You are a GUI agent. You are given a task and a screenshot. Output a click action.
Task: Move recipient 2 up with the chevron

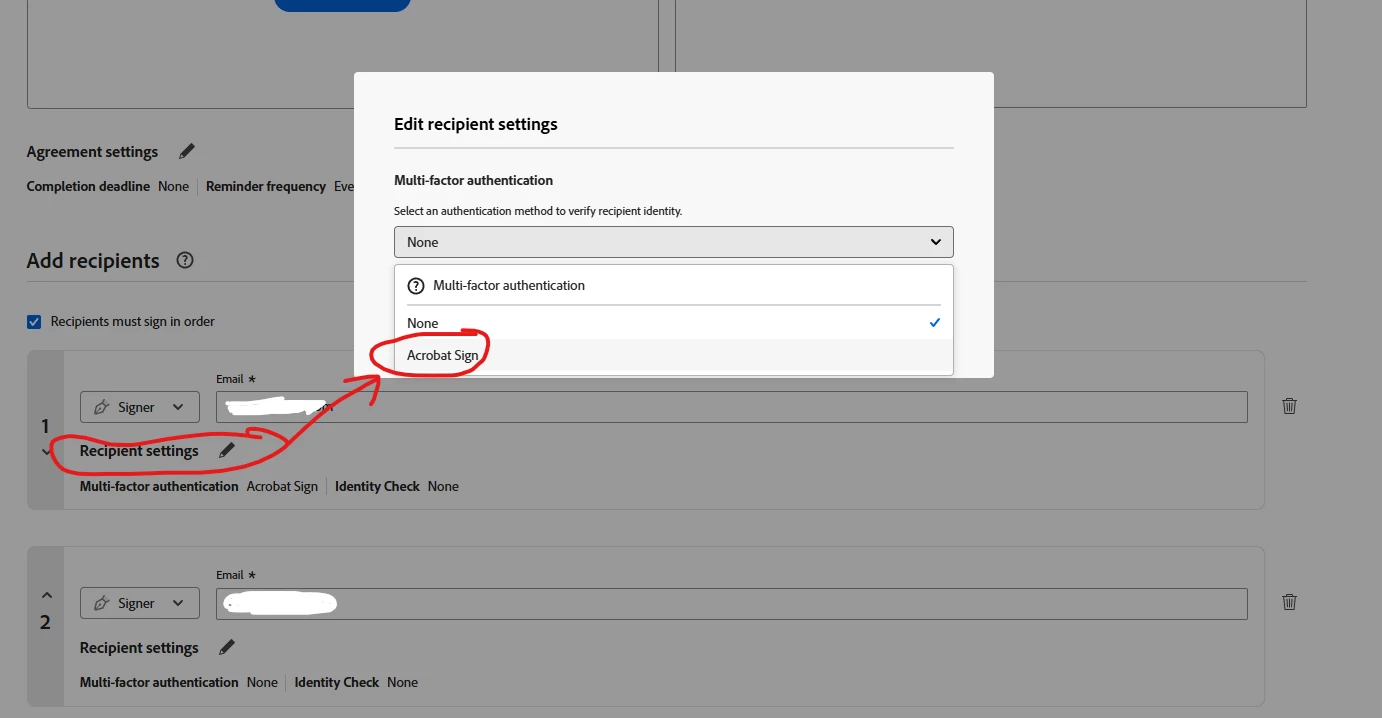(x=45, y=597)
